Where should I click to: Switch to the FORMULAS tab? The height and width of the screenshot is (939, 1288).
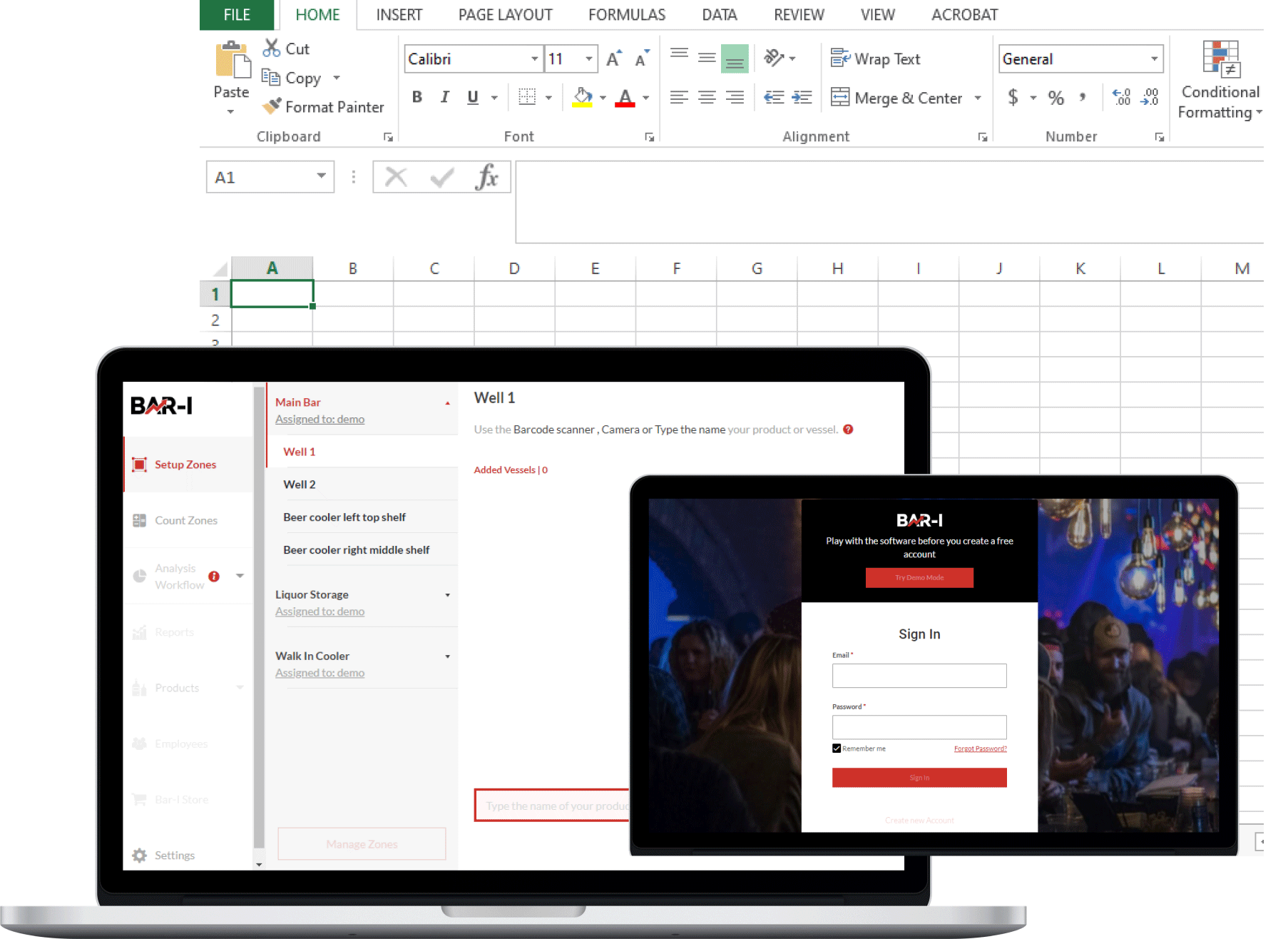[627, 15]
